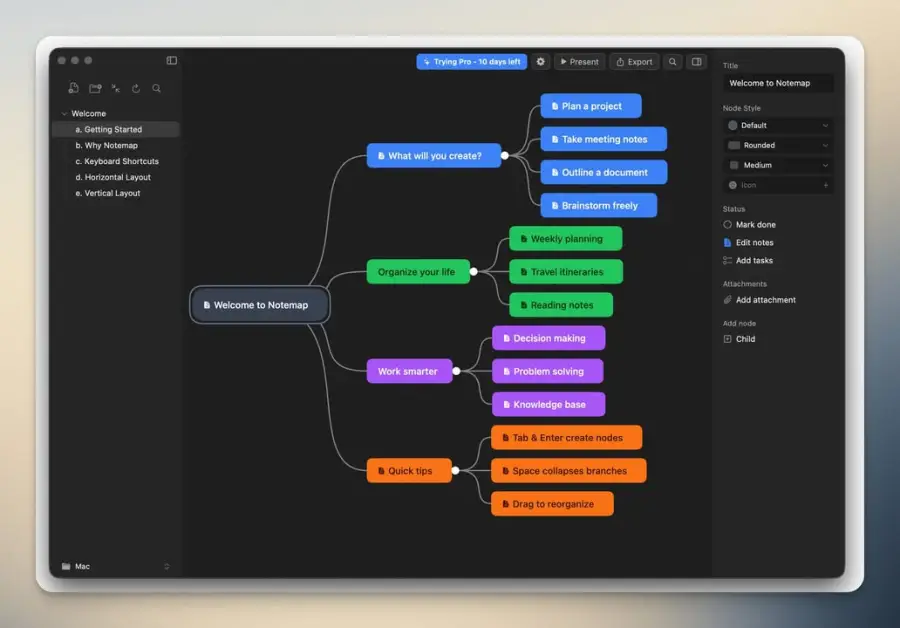Click Add tasks in Status section
This screenshot has height=628, width=900.
click(754, 261)
